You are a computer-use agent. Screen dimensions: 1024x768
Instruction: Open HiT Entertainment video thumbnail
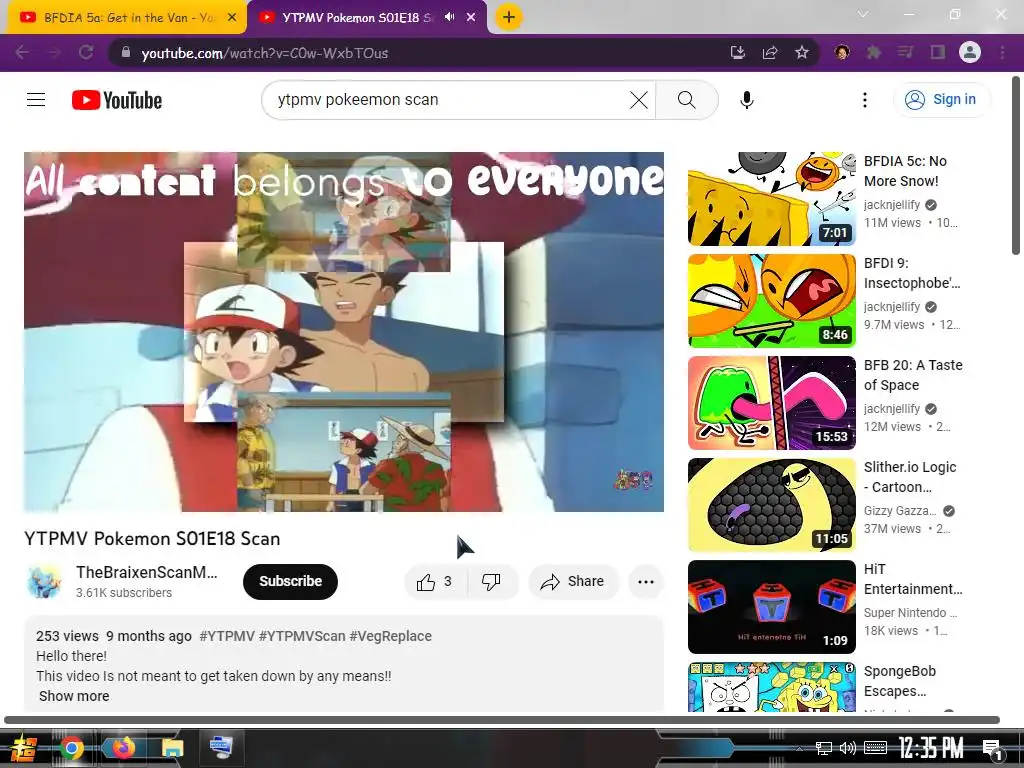[771, 607]
